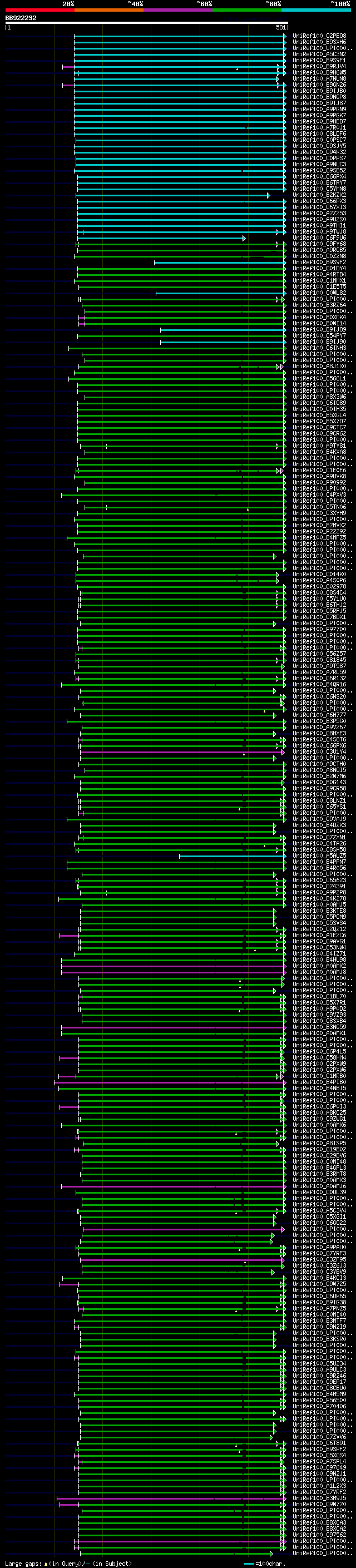Click the white query sequence bar
The width and height of the screenshot is (356, 1568).
click(x=147, y=23)
